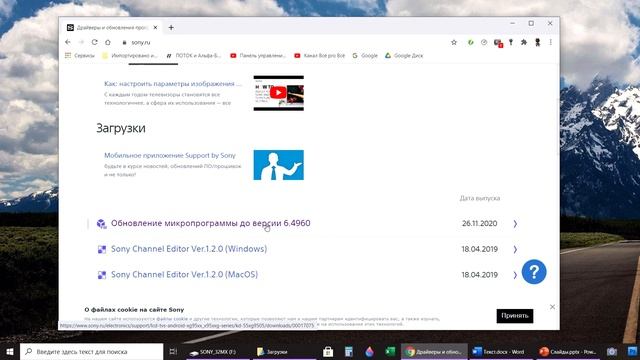Open the Импортировано bookmarks folder
This screenshot has height=360, width=640.
(x=130, y=56)
